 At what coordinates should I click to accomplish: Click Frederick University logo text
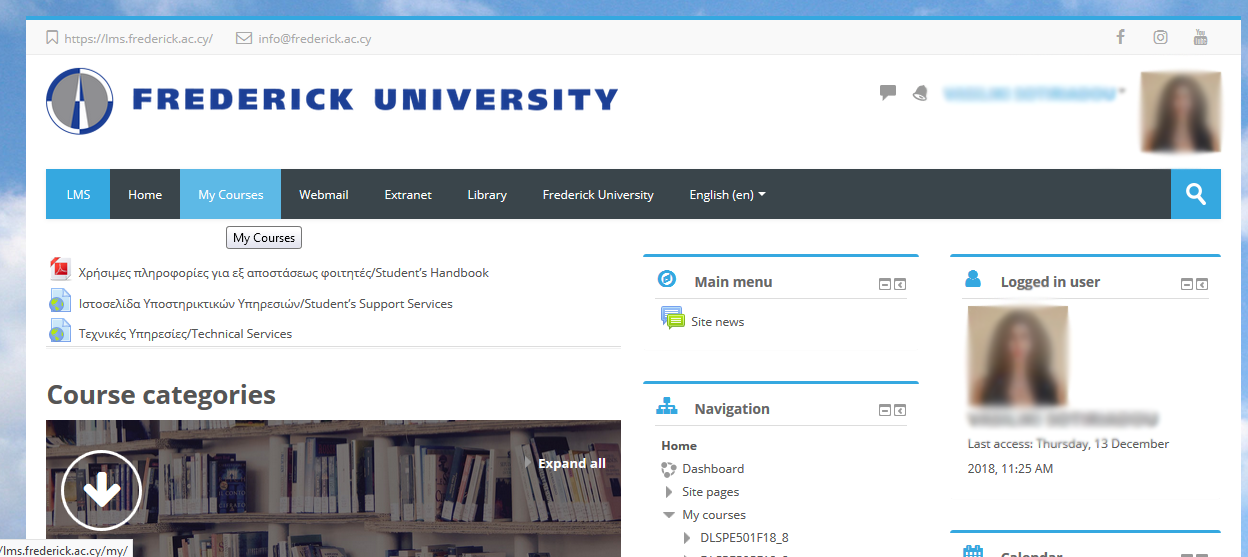tap(375, 99)
